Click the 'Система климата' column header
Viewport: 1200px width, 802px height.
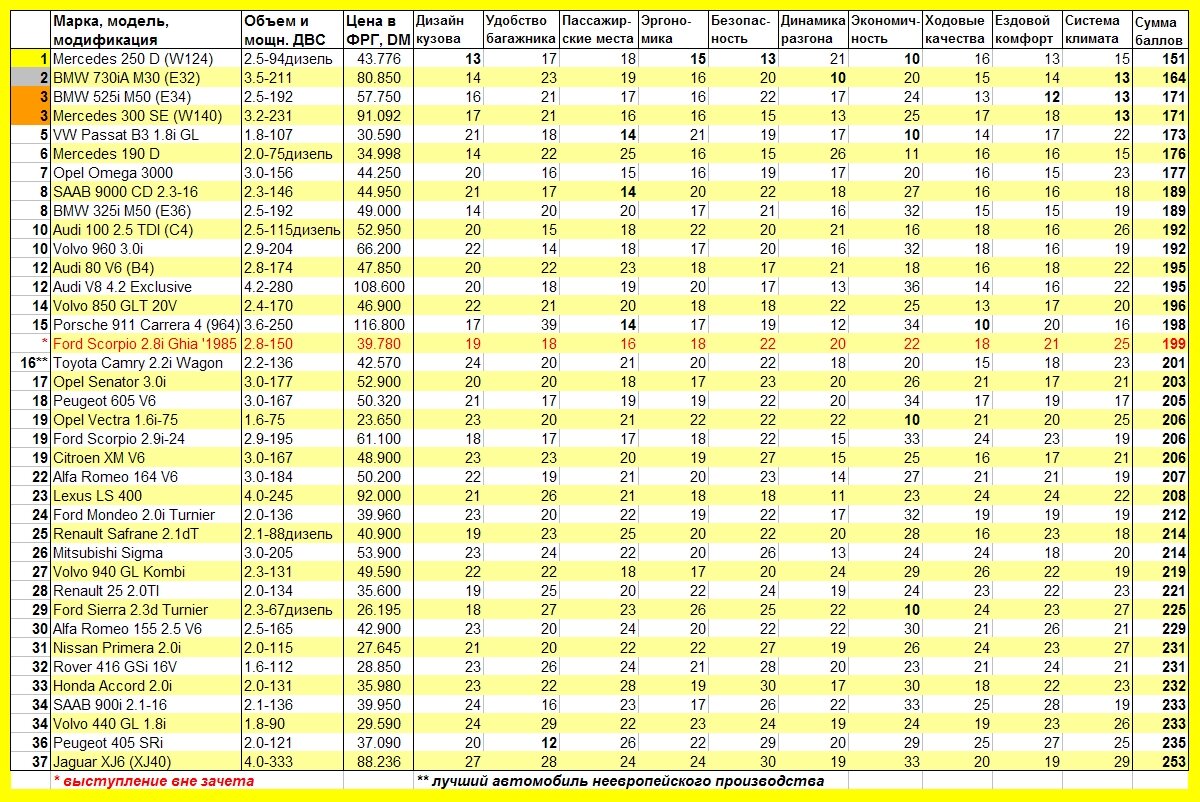1097,30
